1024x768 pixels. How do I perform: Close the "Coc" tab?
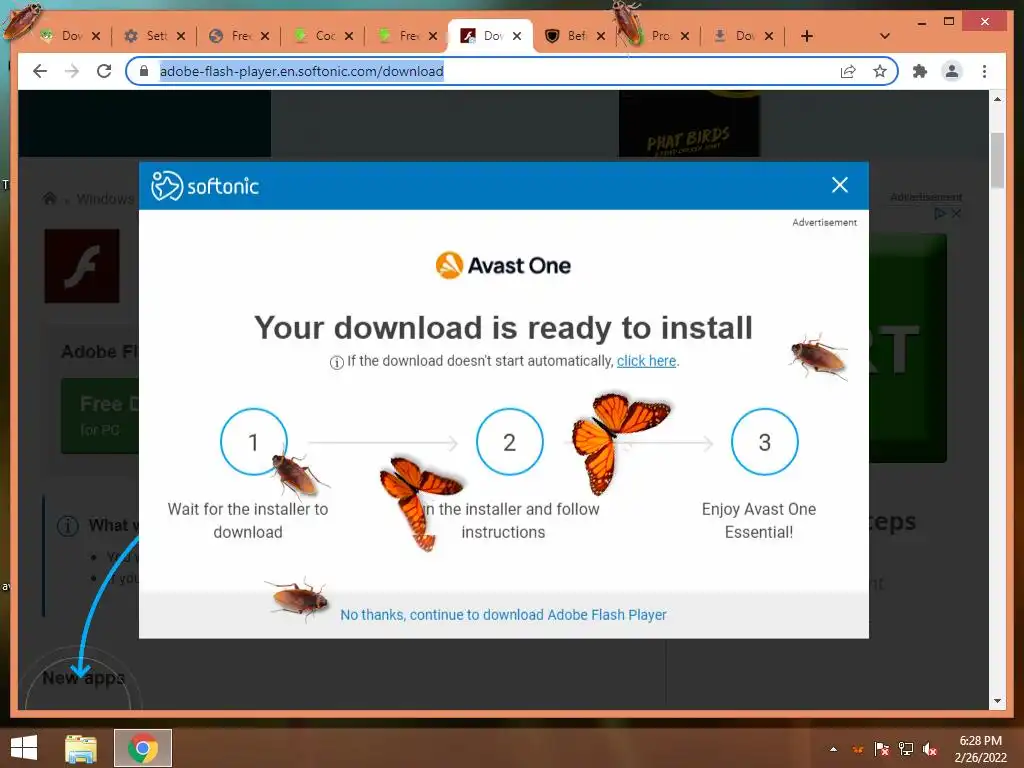click(x=349, y=36)
